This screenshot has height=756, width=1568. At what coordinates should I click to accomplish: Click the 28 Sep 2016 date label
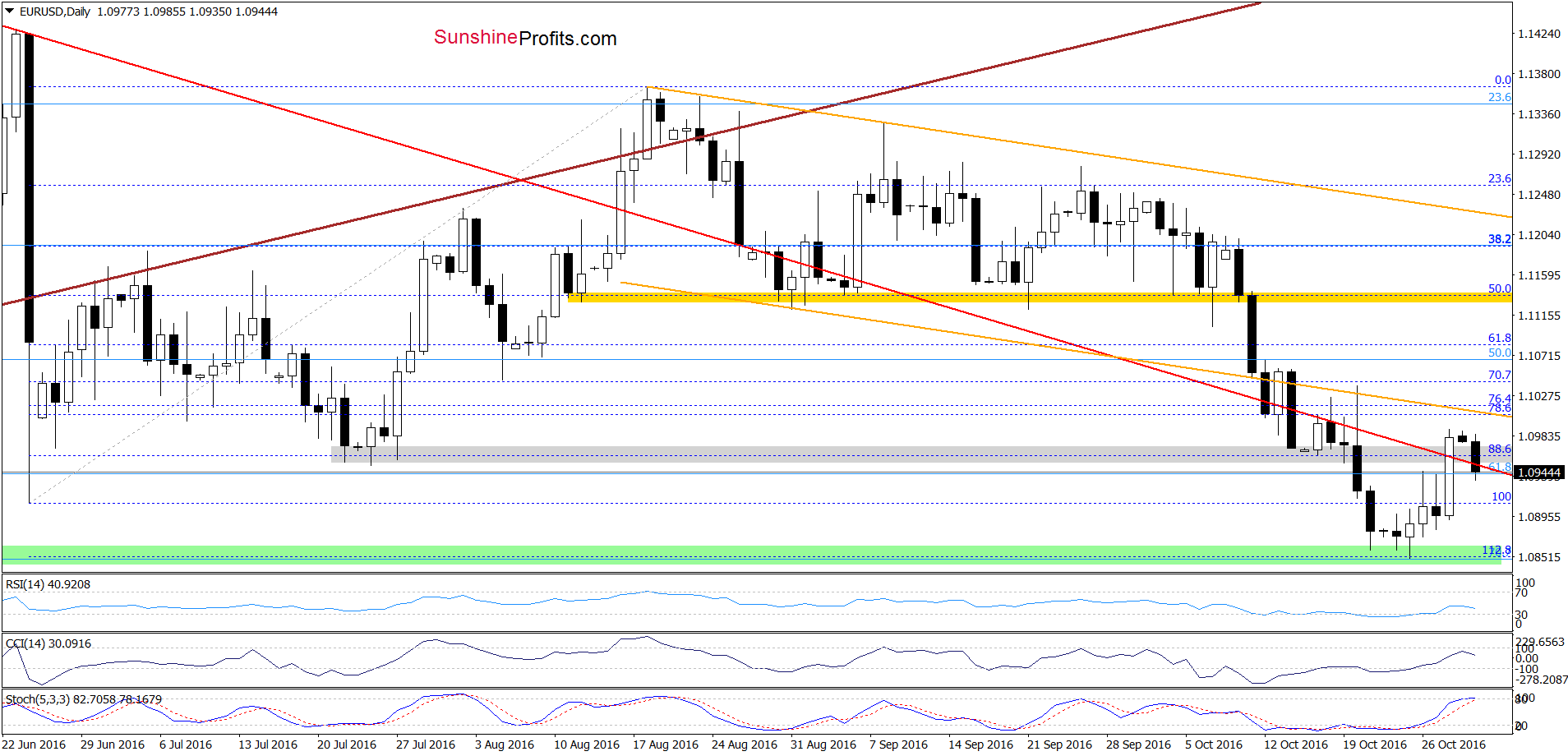click(x=1139, y=744)
